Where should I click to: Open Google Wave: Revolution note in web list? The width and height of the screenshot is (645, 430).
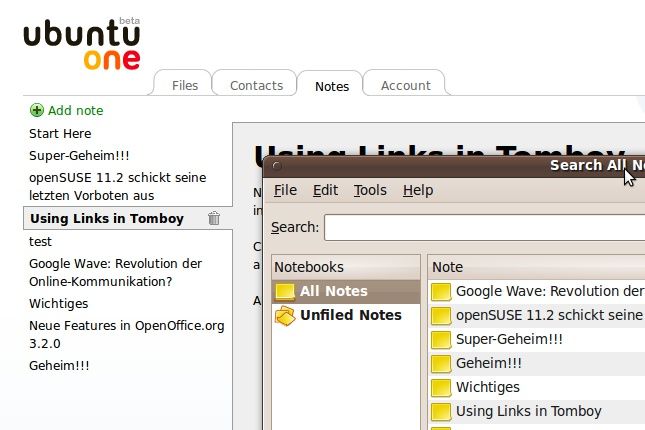click(x=115, y=272)
